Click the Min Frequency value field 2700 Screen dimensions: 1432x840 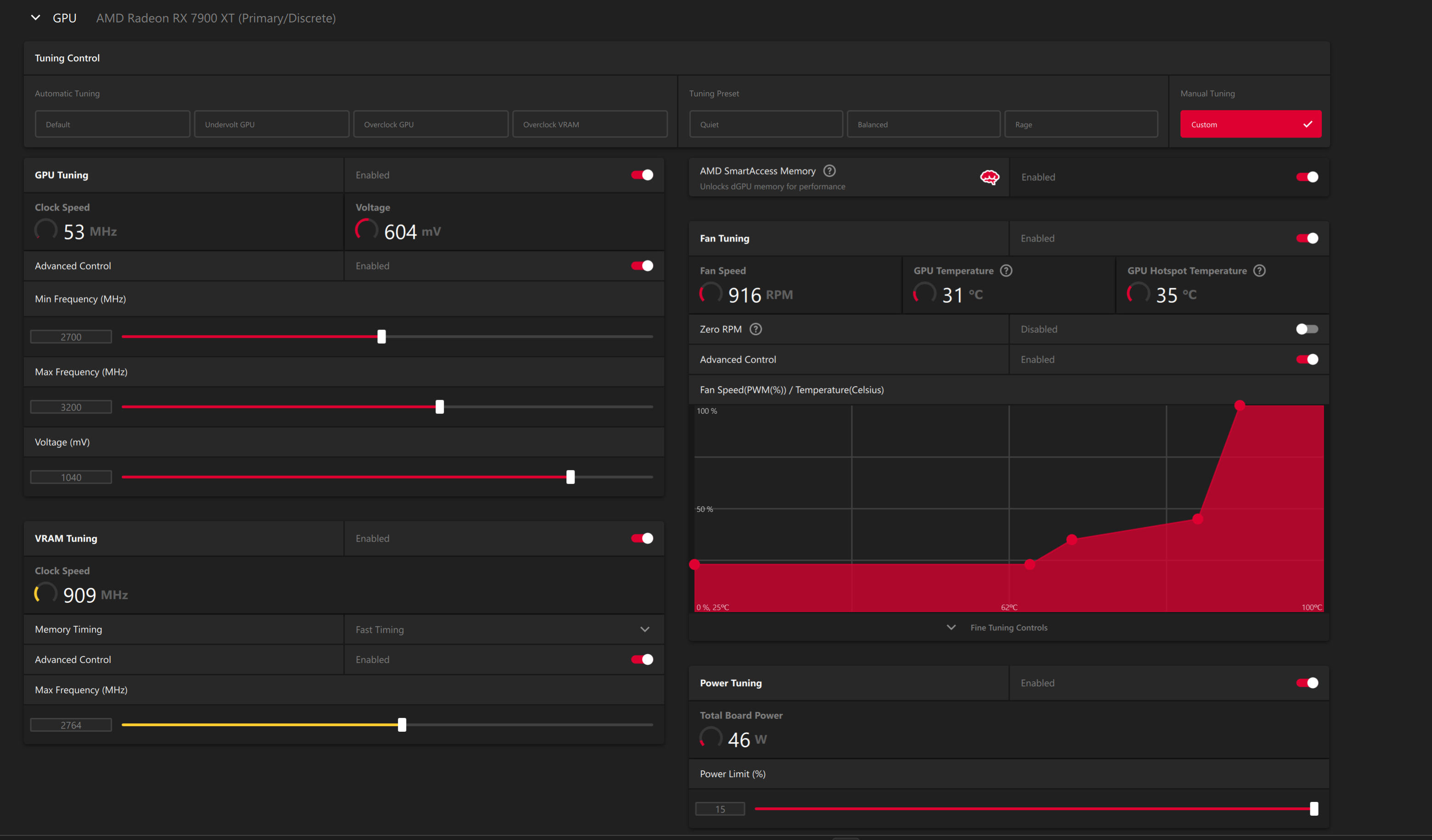click(71, 337)
